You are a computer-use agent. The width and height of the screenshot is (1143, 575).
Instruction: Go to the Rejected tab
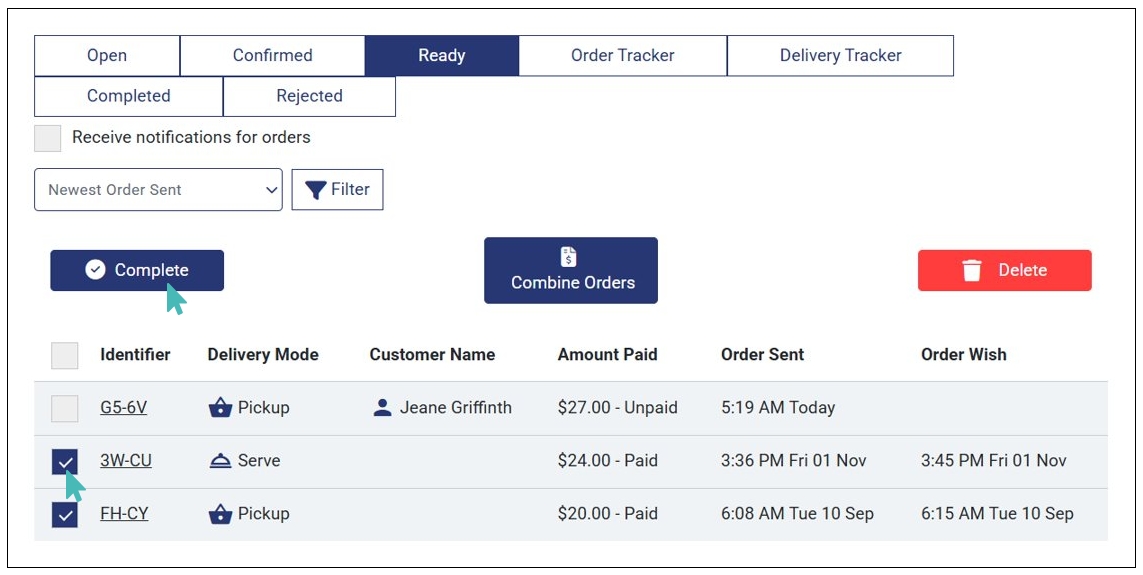(x=309, y=96)
